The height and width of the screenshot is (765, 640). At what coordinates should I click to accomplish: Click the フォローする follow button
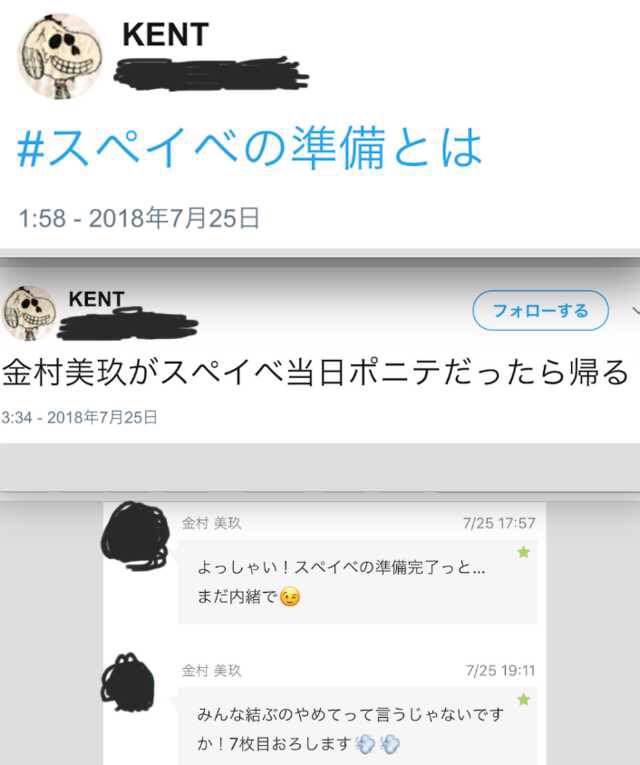pyautogui.click(x=540, y=310)
